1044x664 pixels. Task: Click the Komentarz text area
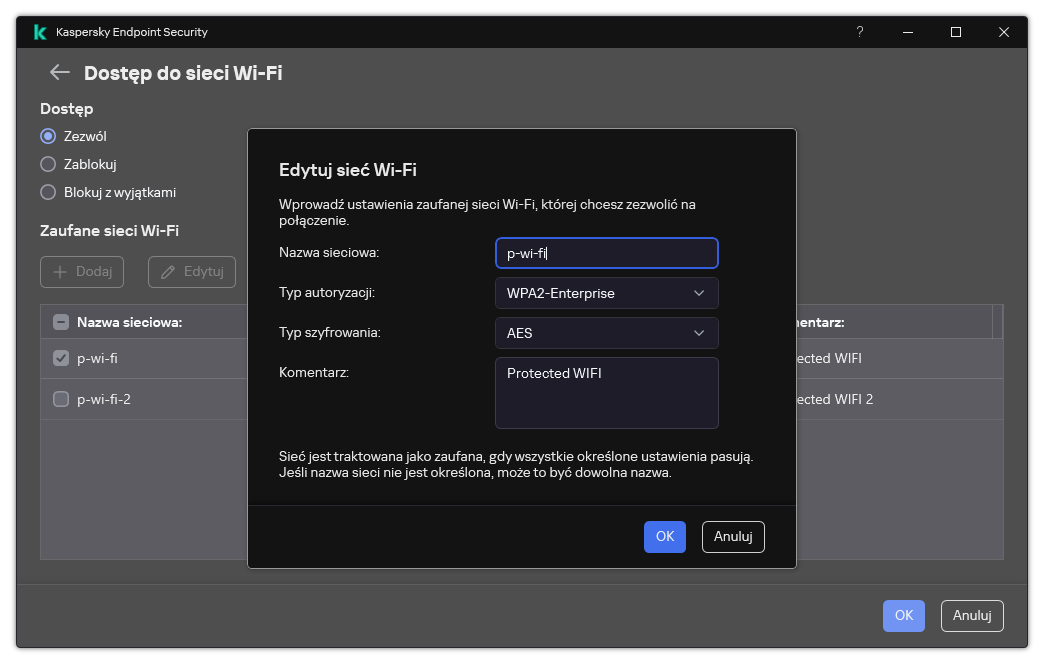point(606,393)
